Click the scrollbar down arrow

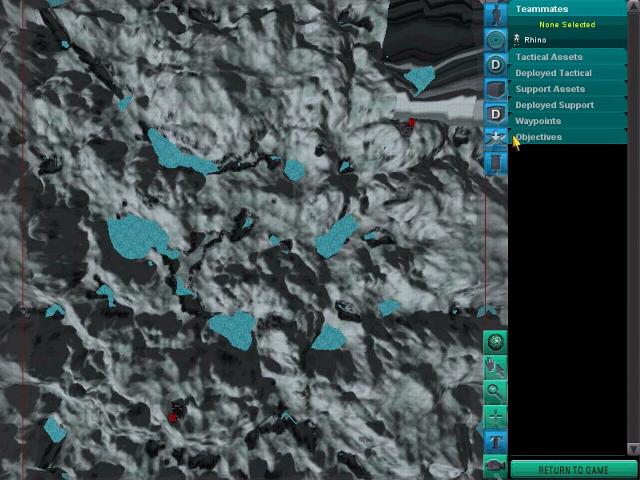point(633,449)
